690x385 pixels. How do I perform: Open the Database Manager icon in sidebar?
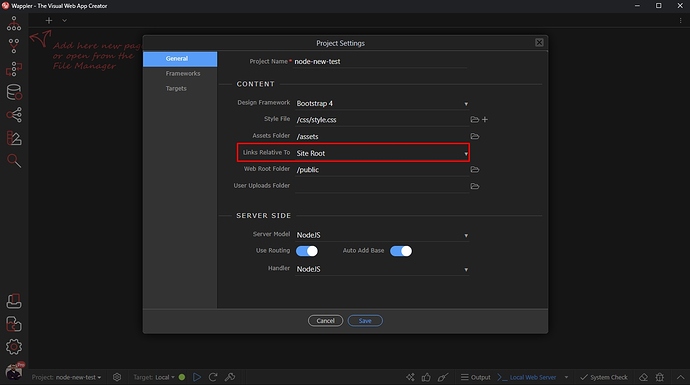tap(14, 92)
